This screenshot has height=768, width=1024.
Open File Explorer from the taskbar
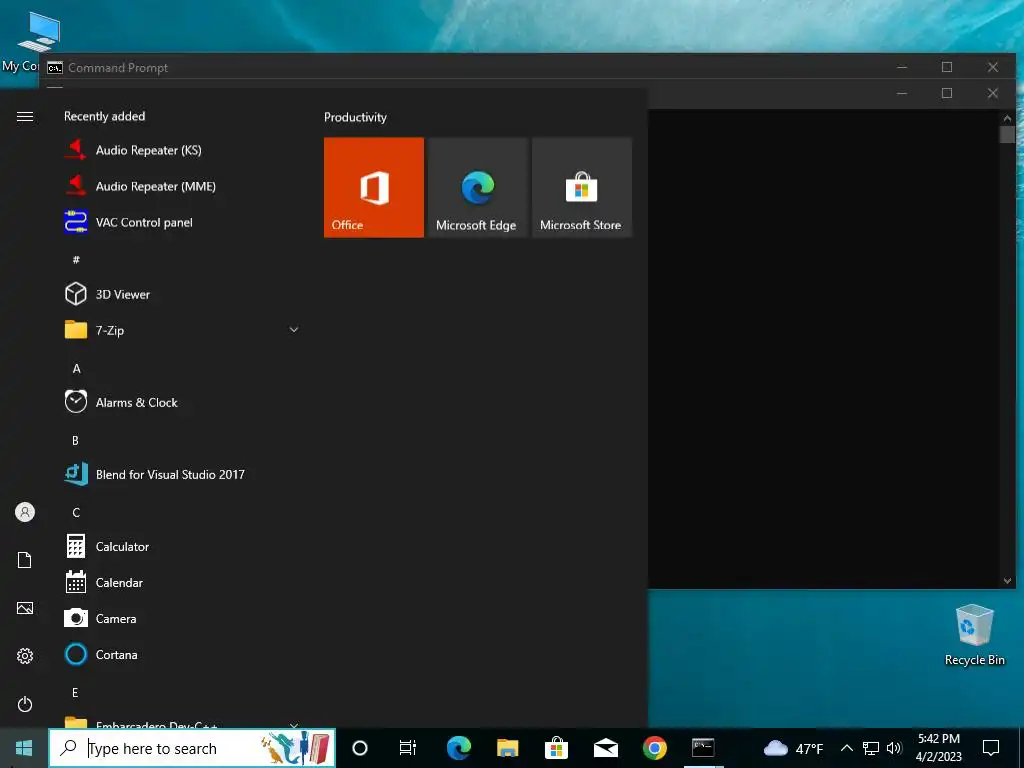pos(507,748)
